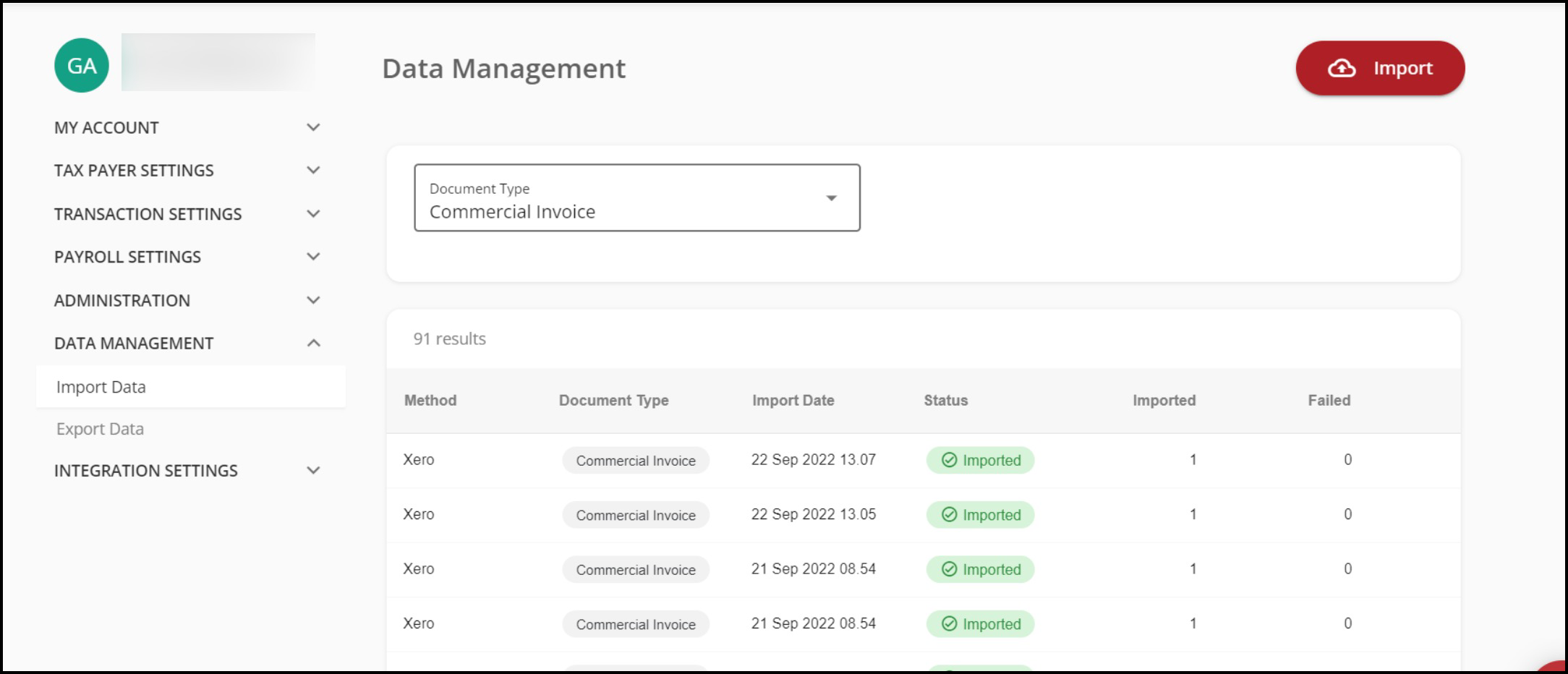Sort by Import Date column header
The height and width of the screenshot is (674, 1568).
point(793,401)
